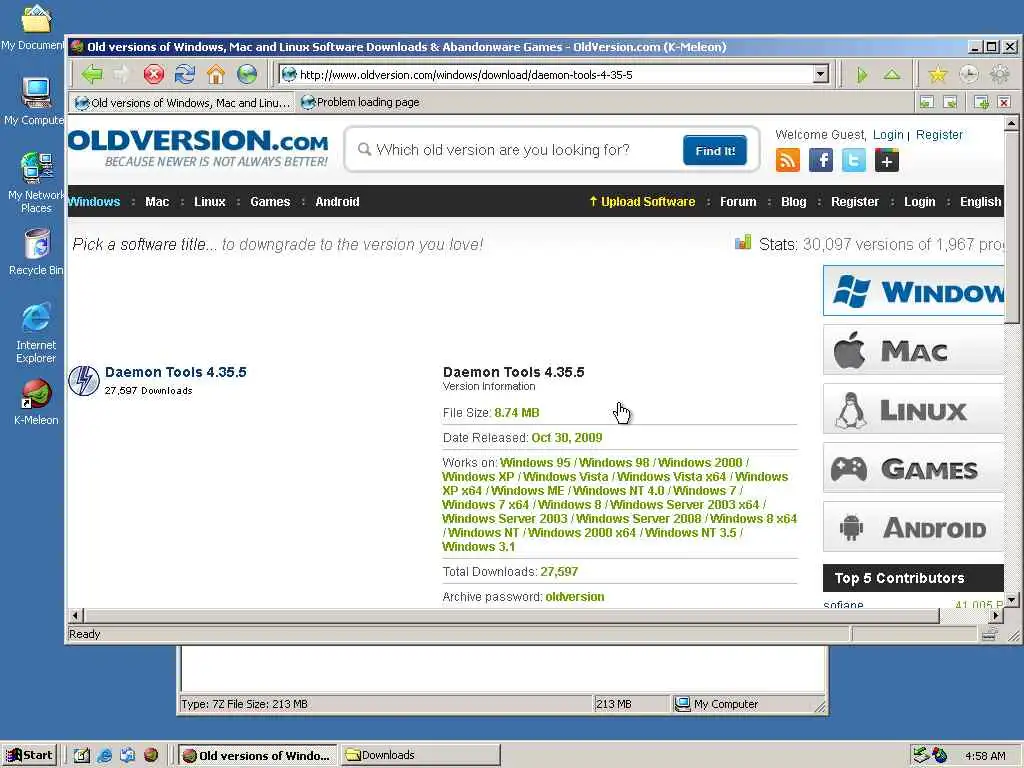The image size is (1024, 768).
Task: Click Upload Software in navigation bar
Action: tap(642, 202)
